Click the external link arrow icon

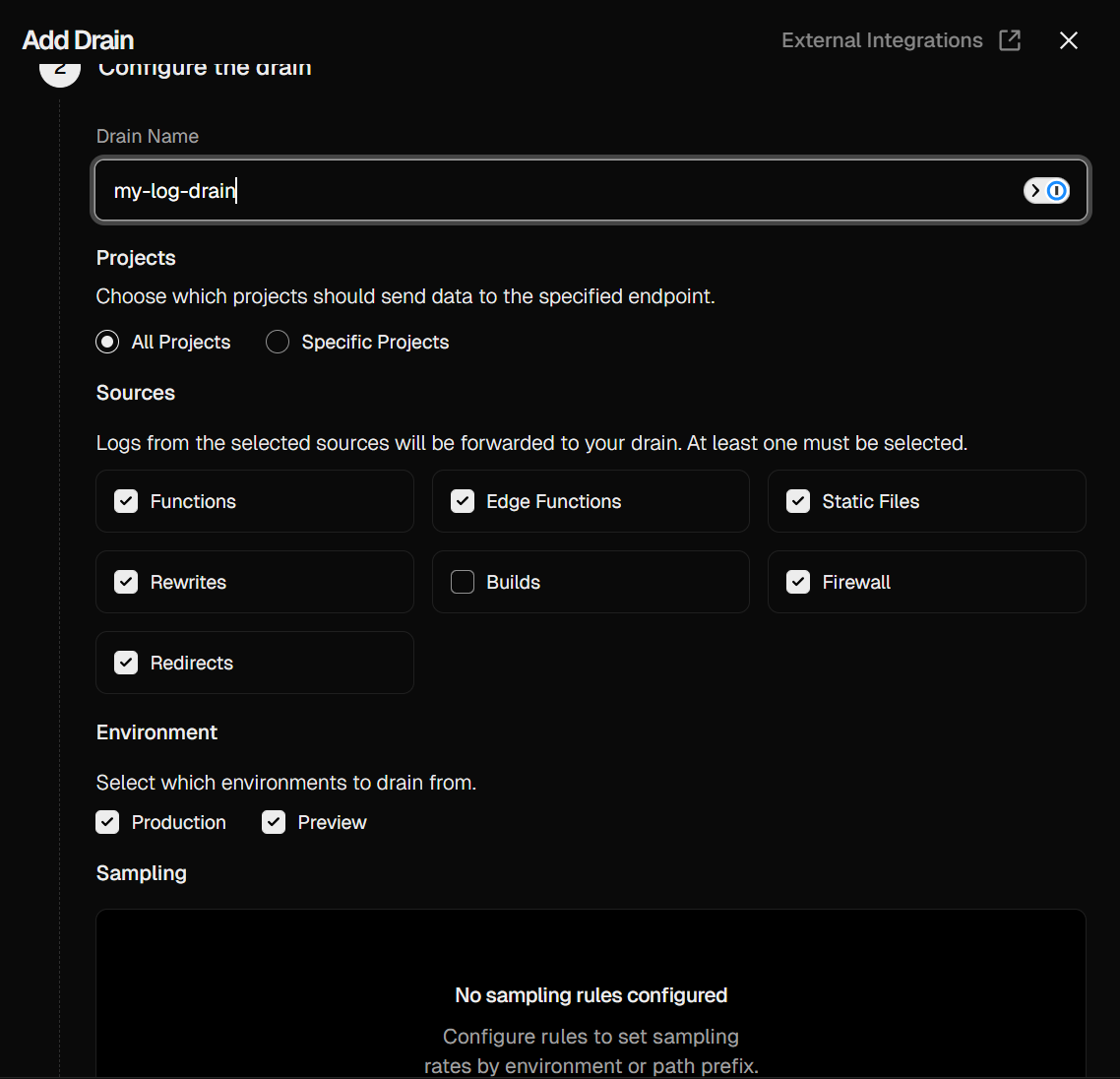(x=1010, y=40)
